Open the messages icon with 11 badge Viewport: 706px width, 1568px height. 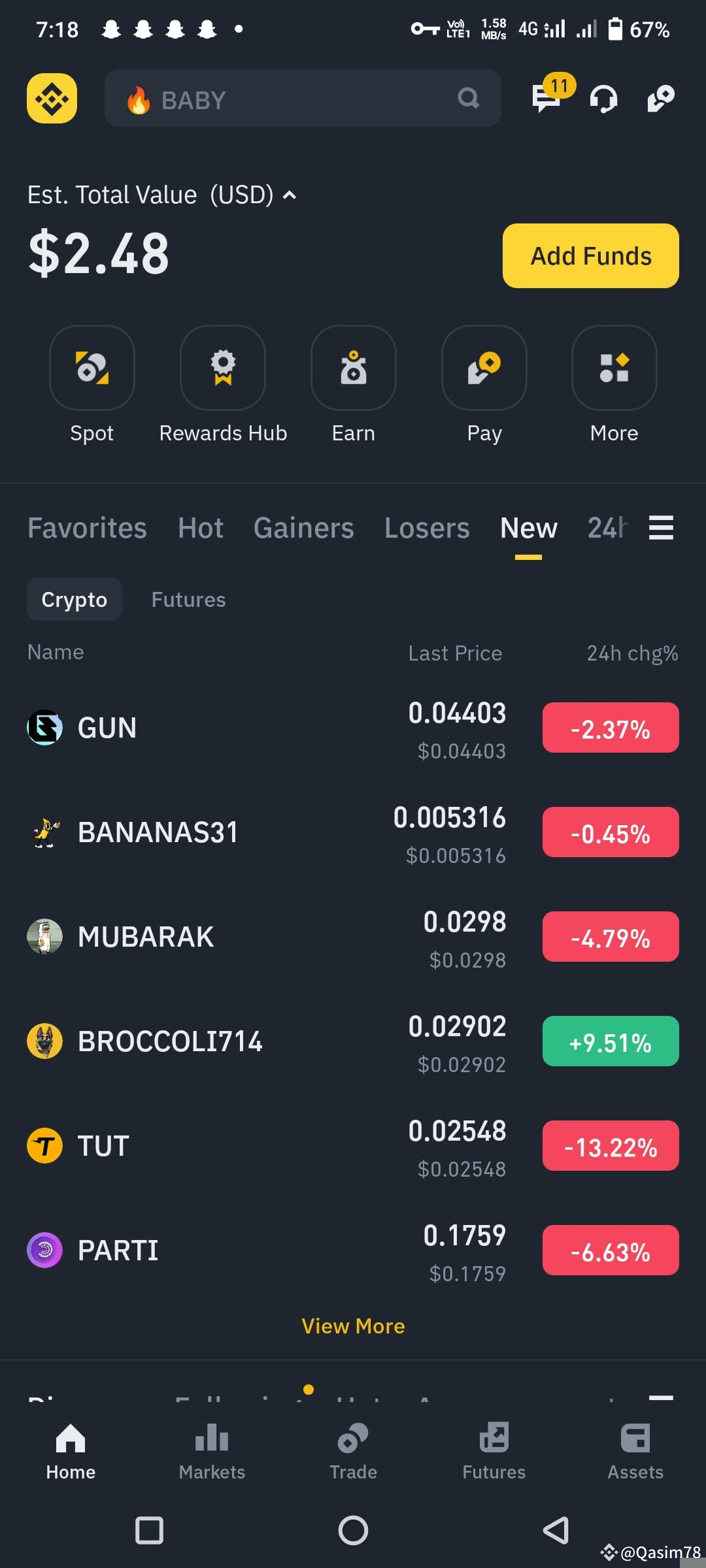548,98
